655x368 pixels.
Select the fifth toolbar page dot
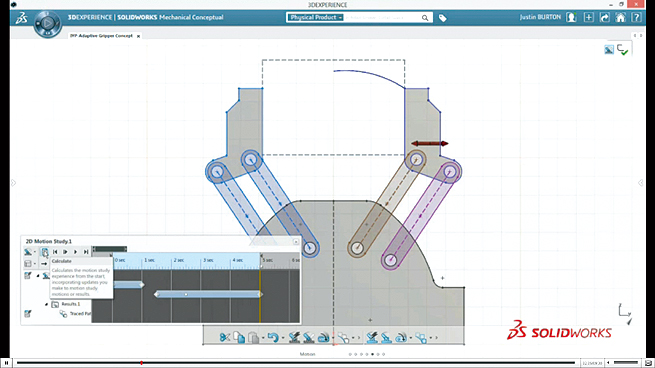tap(373, 354)
